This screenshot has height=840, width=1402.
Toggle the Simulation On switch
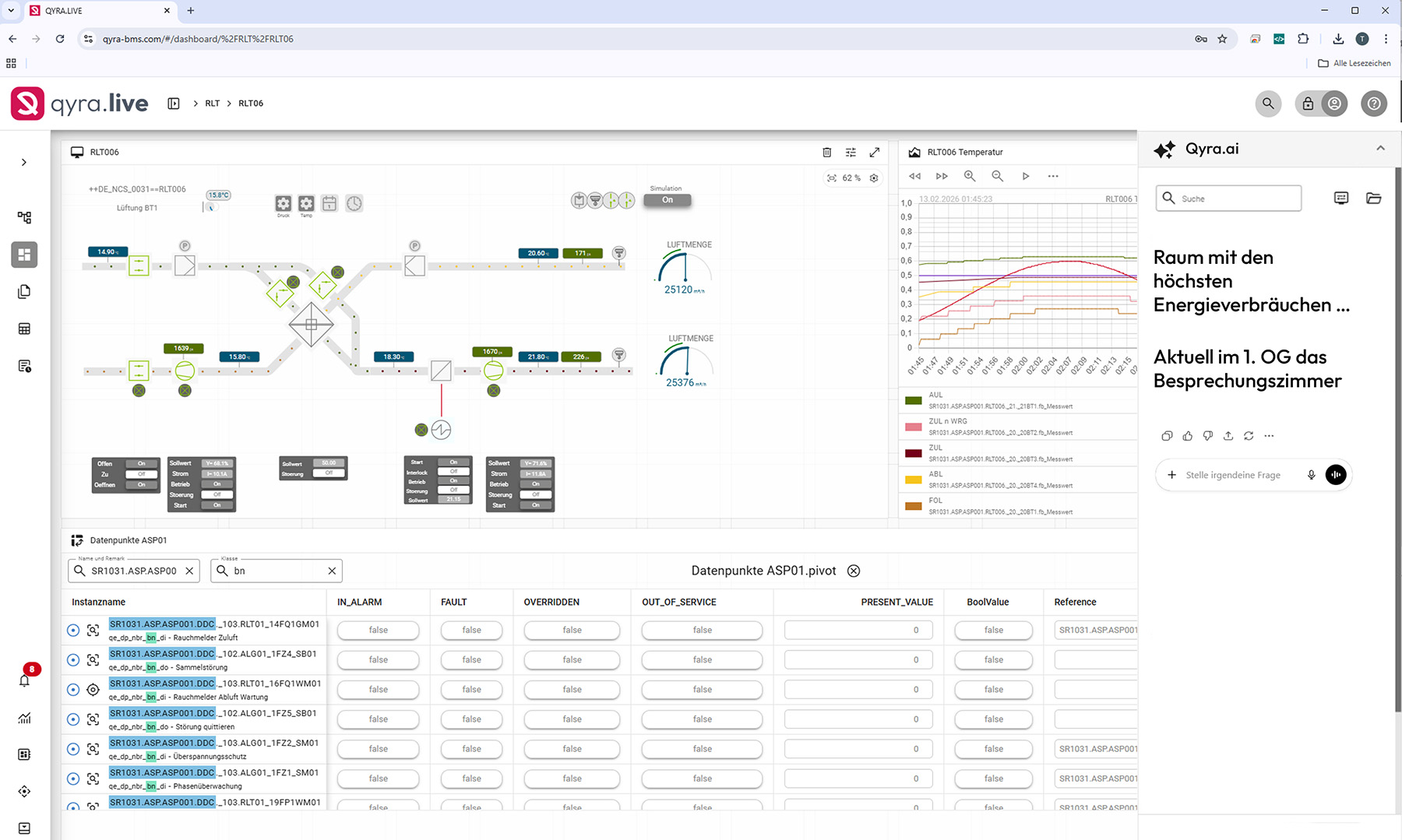[668, 200]
